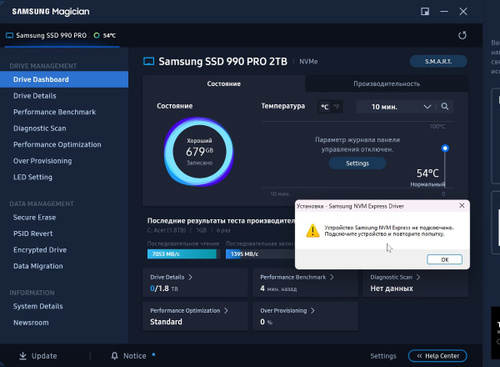Open the Help Center button
The width and height of the screenshot is (500, 367).
click(437, 356)
